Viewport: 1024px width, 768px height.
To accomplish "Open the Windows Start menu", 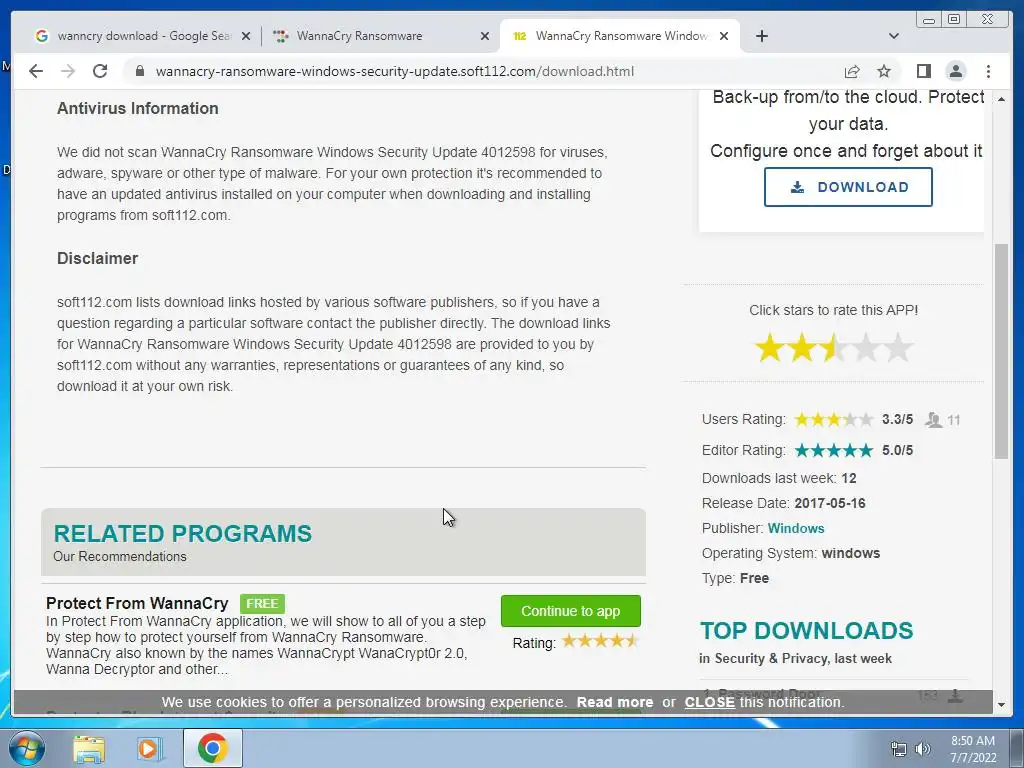I will 27,748.
